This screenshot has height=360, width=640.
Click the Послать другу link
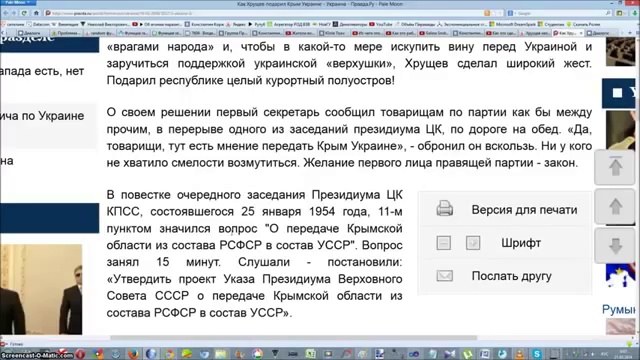point(511,276)
